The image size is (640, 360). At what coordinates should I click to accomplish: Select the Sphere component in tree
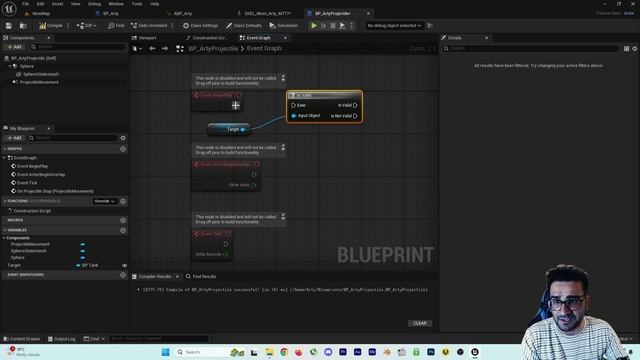tap(27, 66)
